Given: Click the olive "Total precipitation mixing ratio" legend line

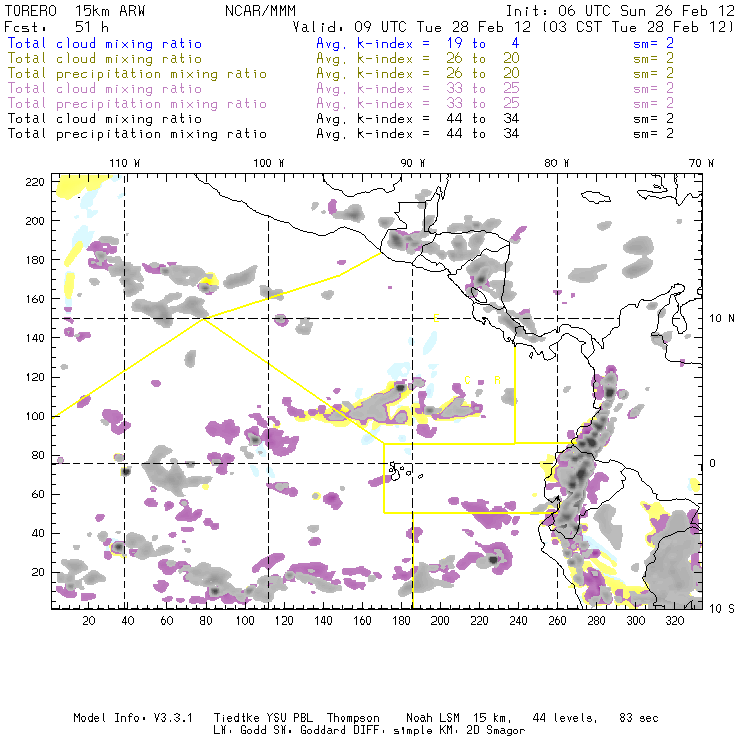Looking at the screenshot, I should 137,74.
